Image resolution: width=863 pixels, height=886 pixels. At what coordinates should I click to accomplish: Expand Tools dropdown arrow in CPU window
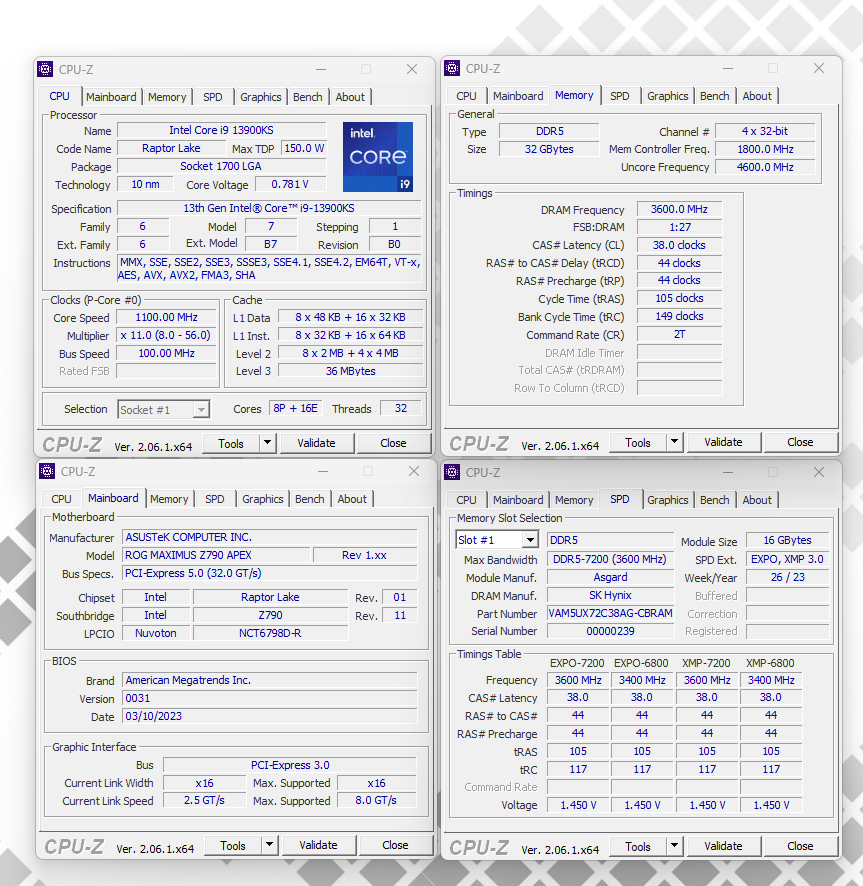268,443
